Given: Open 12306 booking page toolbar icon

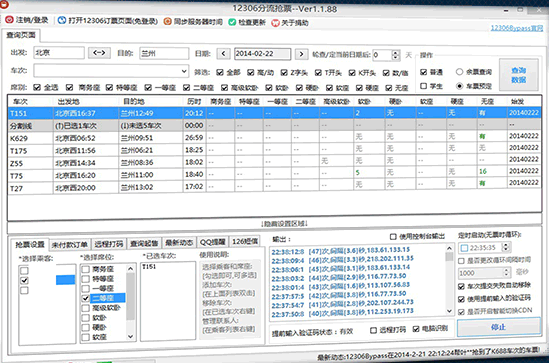Looking at the screenshot, I should pyautogui.click(x=62, y=20).
